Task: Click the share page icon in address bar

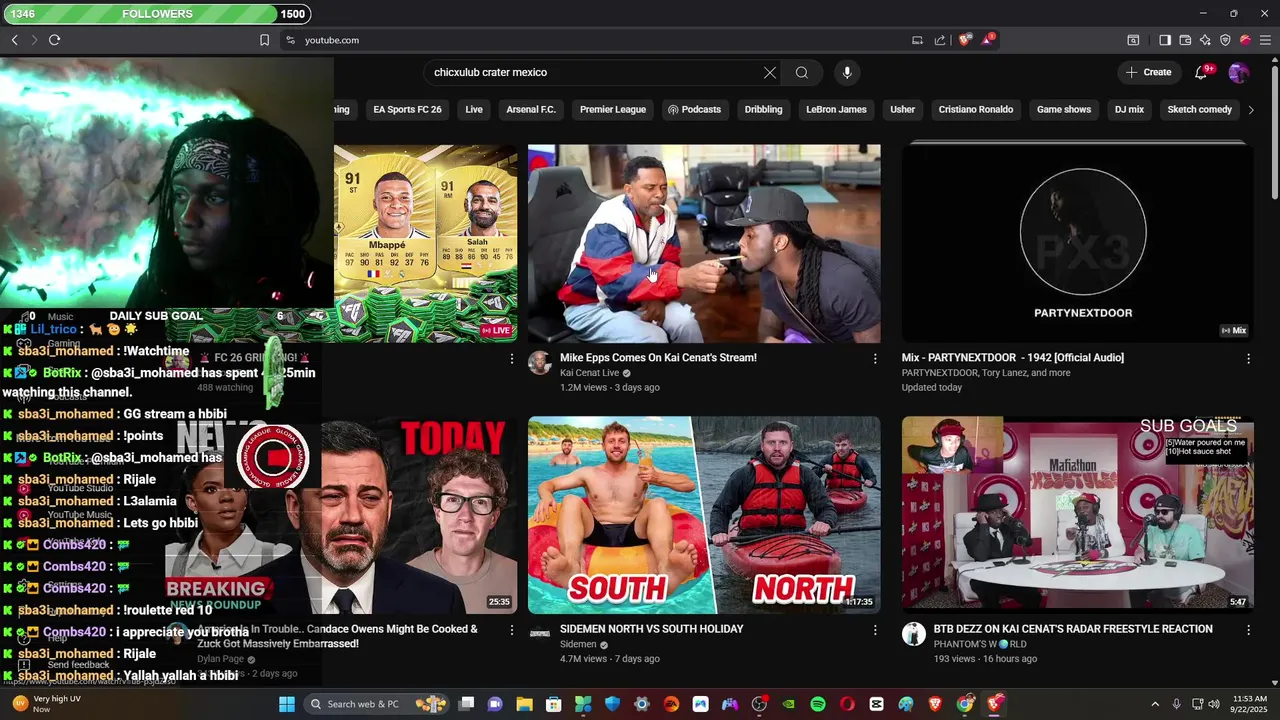Action: pos(940,40)
